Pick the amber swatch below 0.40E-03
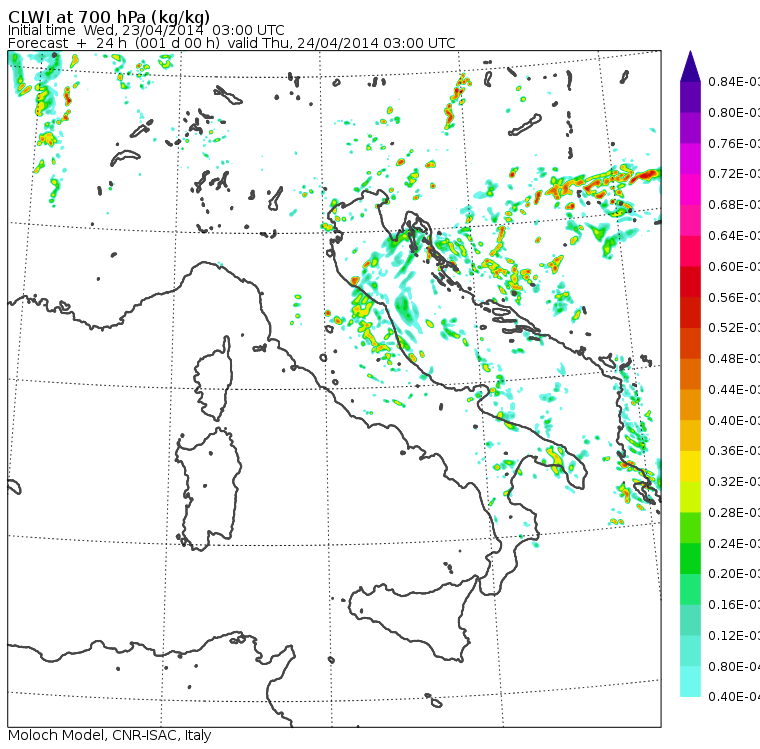The height and width of the screenshot is (749, 760). point(690,436)
